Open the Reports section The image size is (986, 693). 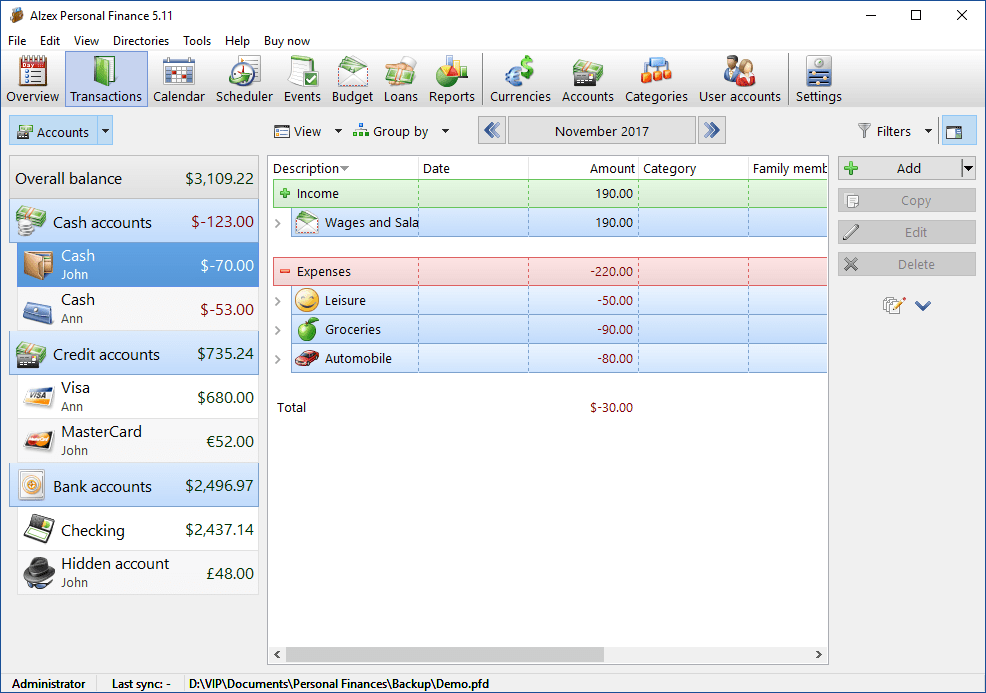(x=451, y=78)
